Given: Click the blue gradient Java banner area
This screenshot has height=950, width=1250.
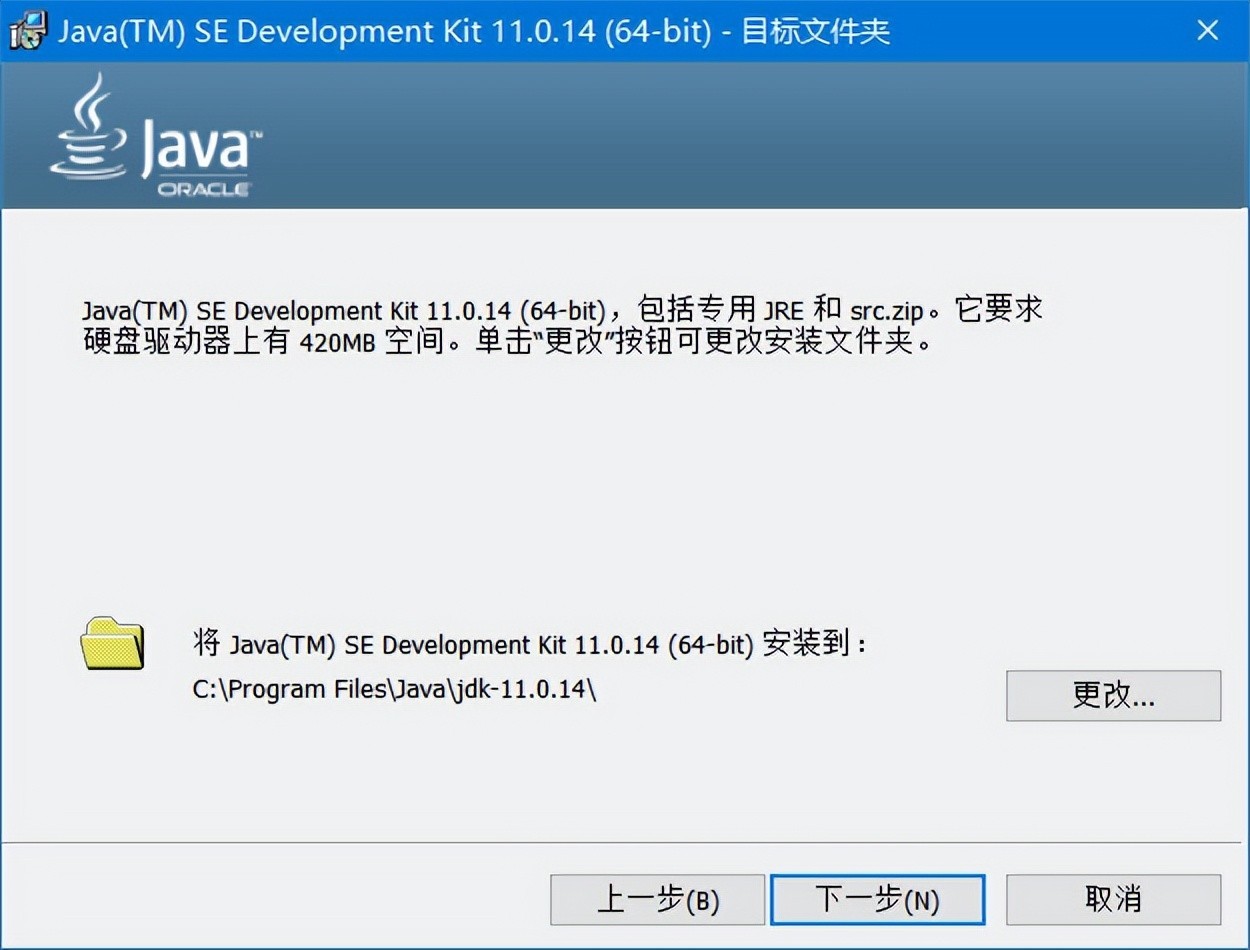Looking at the screenshot, I should point(700,135).
